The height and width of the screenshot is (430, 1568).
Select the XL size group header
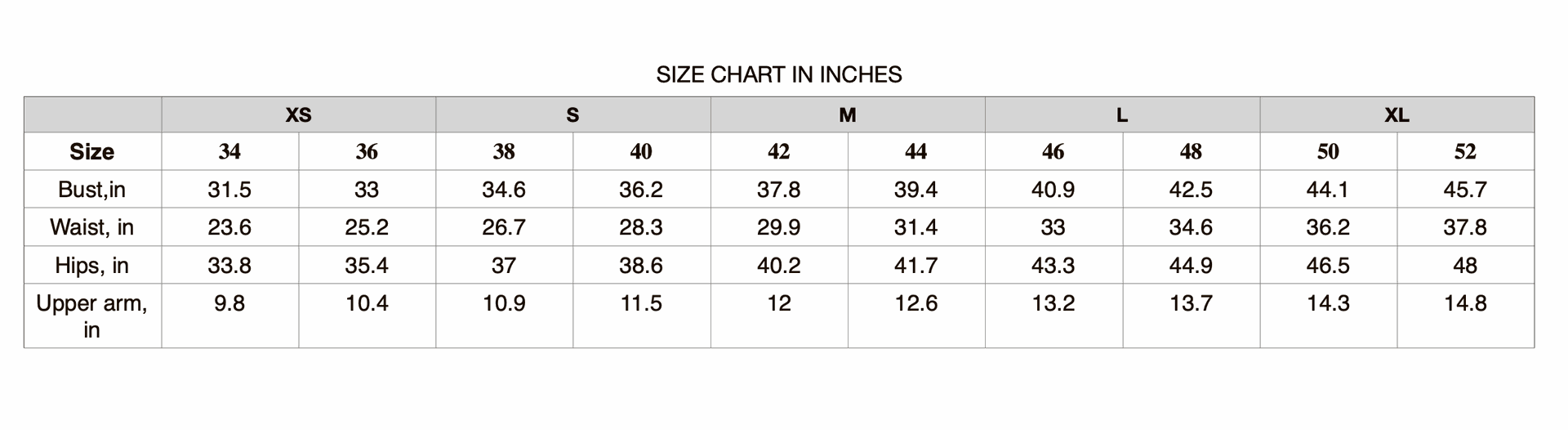pyautogui.click(x=1396, y=114)
